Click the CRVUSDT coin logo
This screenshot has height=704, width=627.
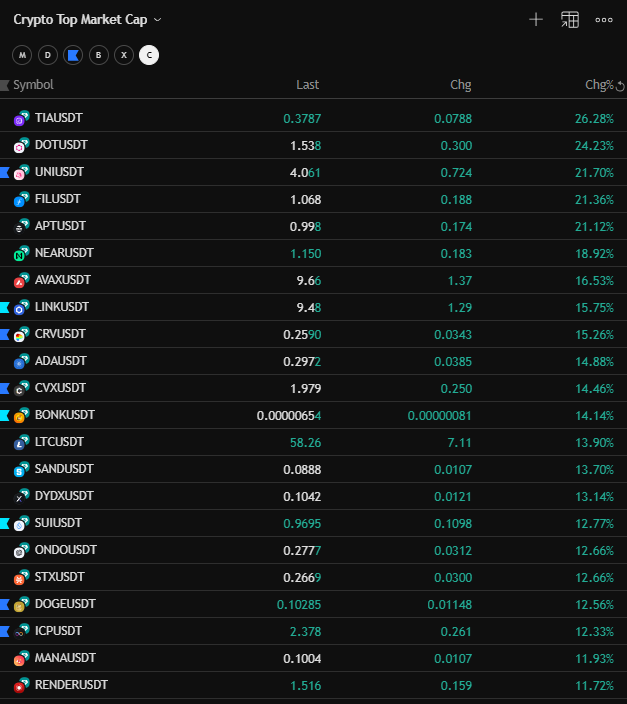[21, 334]
